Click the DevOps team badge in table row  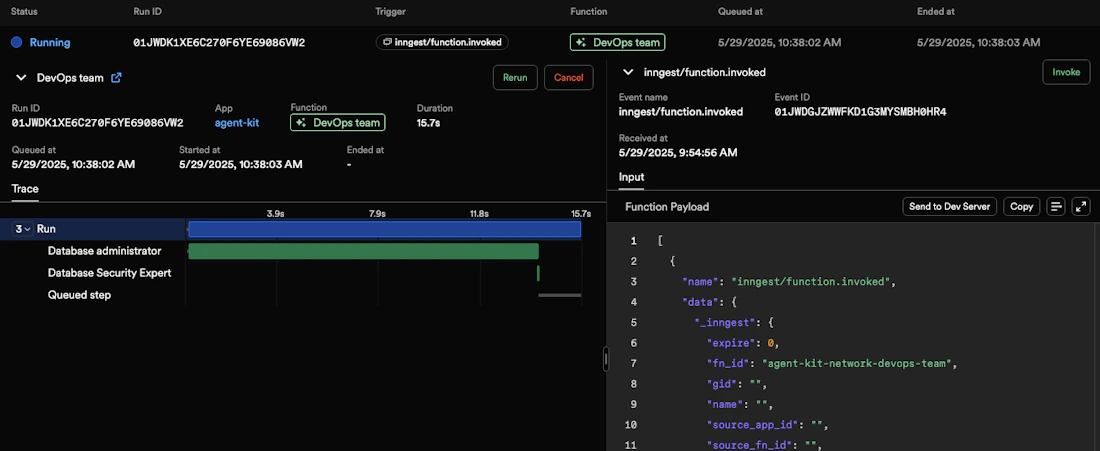617,42
